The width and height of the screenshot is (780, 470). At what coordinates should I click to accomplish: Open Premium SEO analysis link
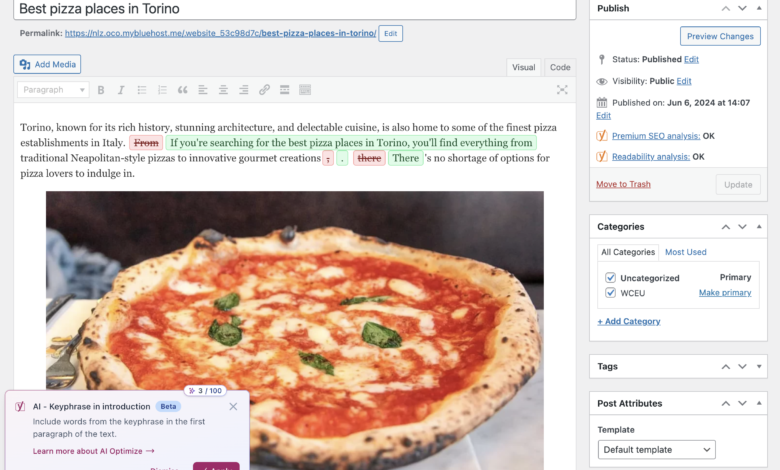tap(656, 136)
